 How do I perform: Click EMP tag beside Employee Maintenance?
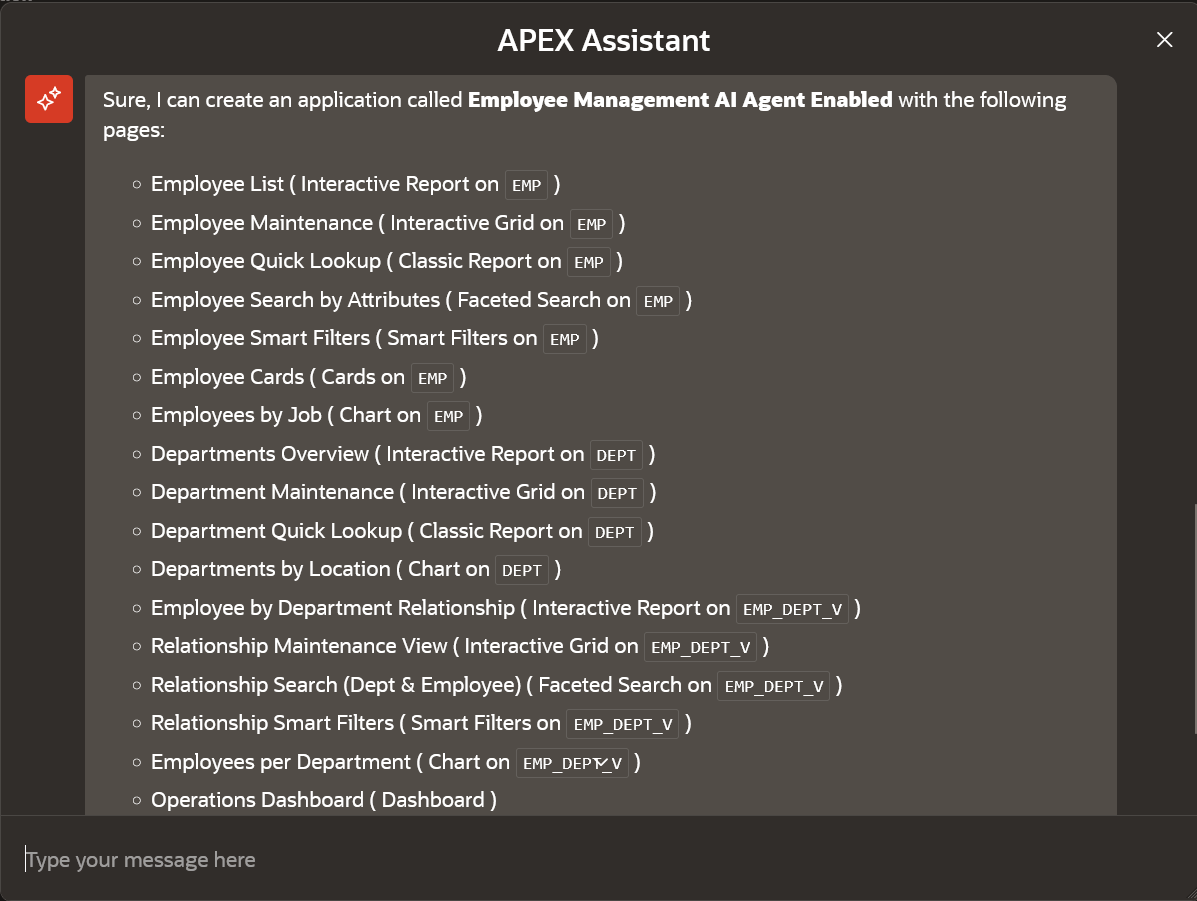pos(592,224)
